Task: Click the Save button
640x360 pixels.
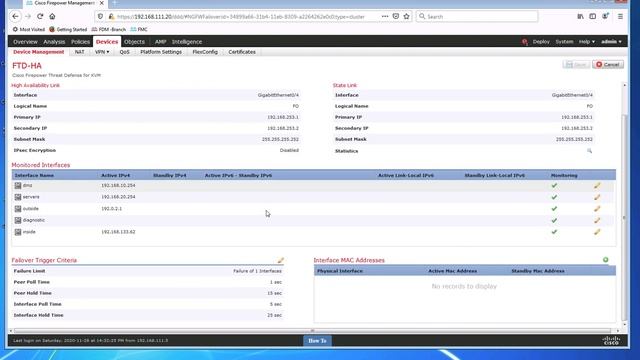Action: click(576, 64)
